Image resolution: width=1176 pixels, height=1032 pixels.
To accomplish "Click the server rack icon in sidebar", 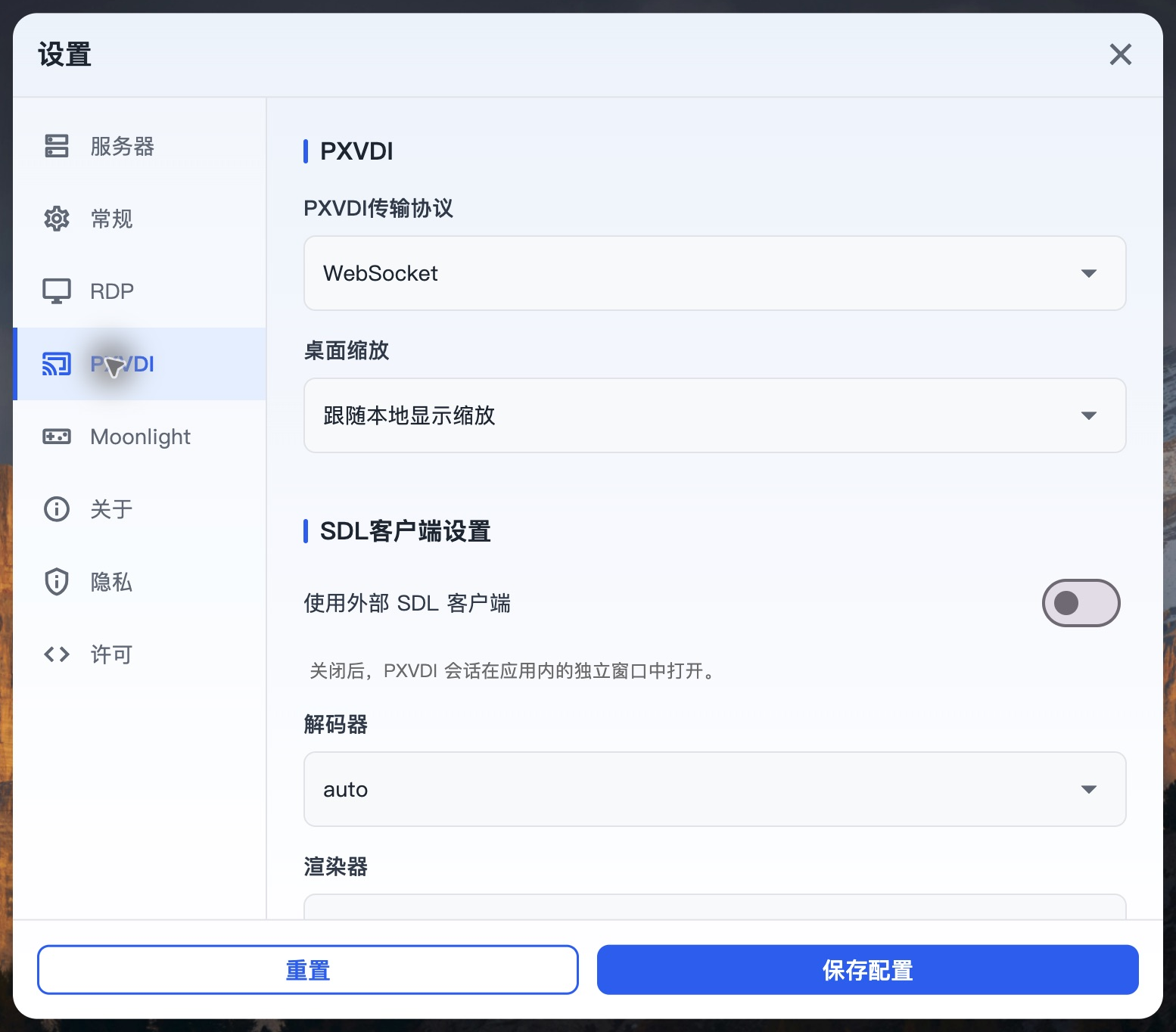I will (57, 146).
